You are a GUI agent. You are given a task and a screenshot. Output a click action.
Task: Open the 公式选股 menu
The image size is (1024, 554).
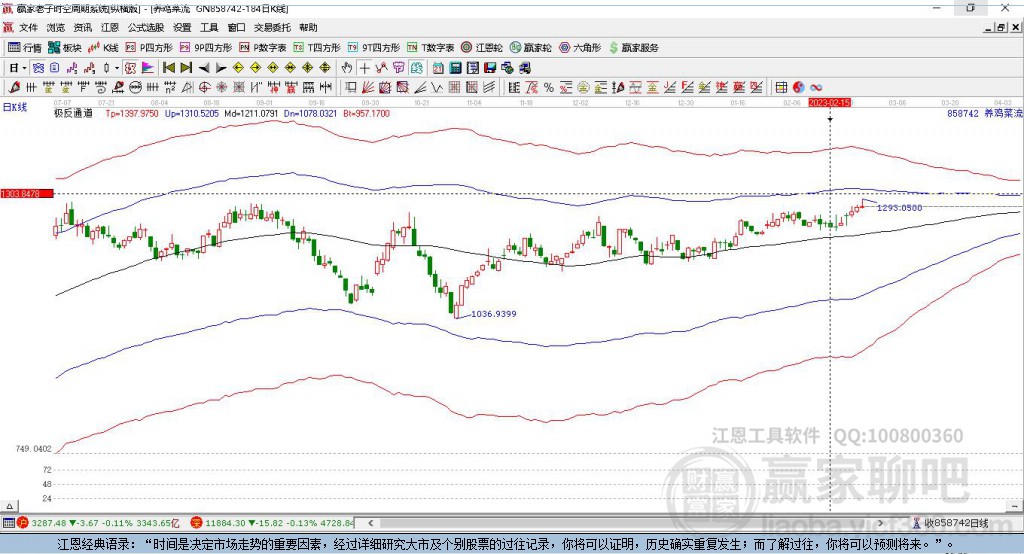145,28
